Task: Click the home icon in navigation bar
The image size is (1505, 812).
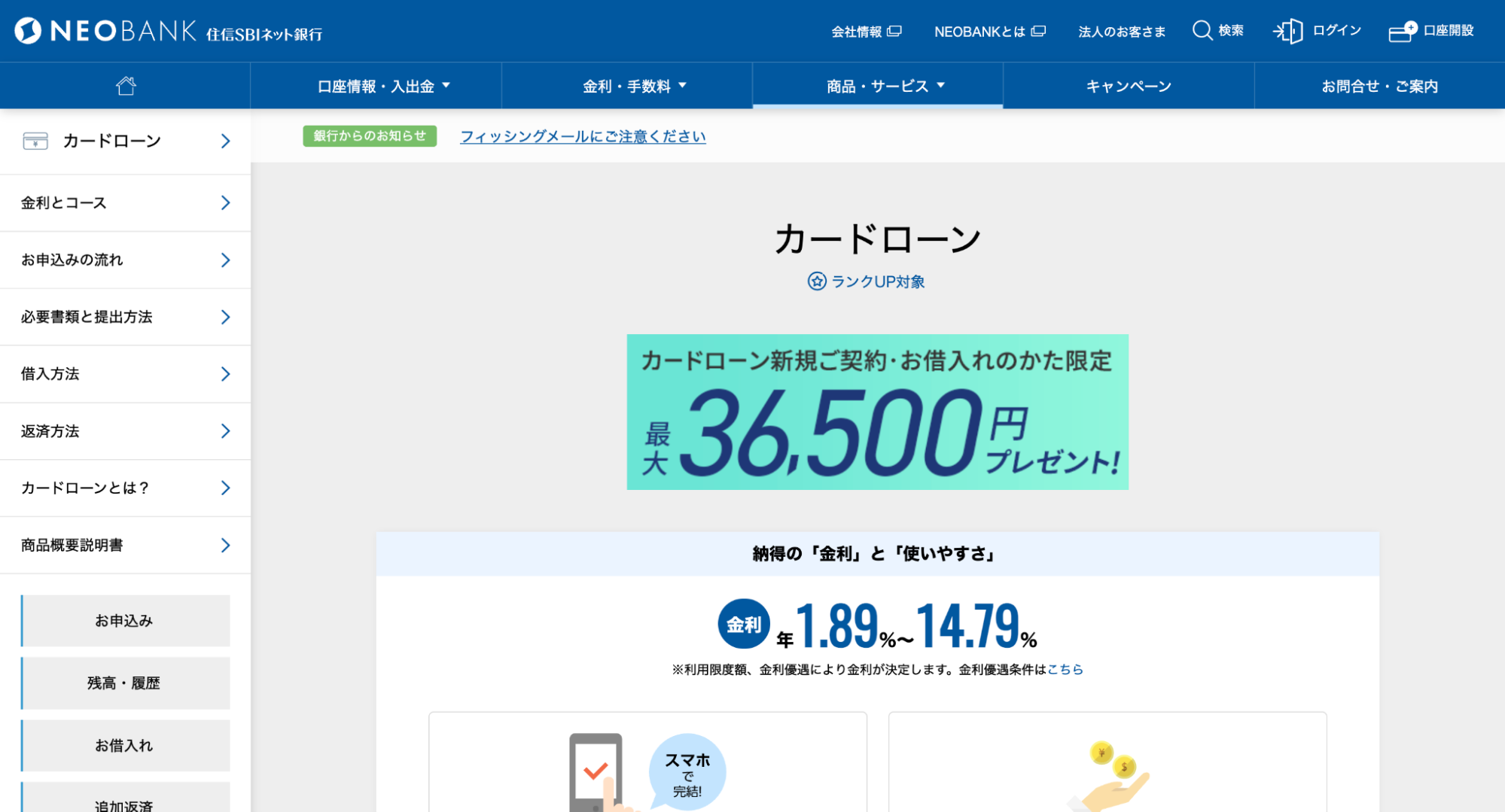Action: [126, 86]
